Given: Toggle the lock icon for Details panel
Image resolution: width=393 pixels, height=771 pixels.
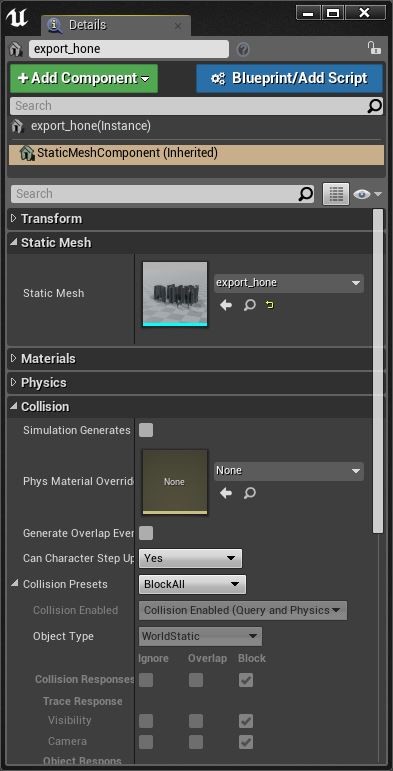Looking at the screenshot, I should click(x=374, y=48).
